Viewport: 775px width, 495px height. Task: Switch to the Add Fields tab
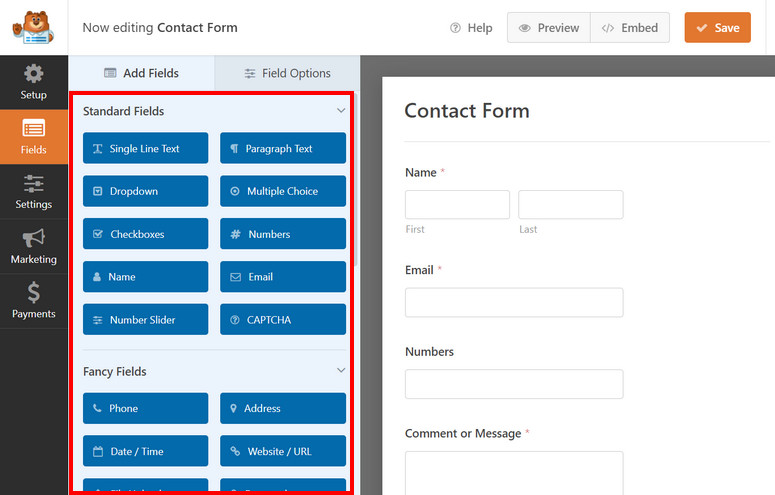tap(141, 73)
